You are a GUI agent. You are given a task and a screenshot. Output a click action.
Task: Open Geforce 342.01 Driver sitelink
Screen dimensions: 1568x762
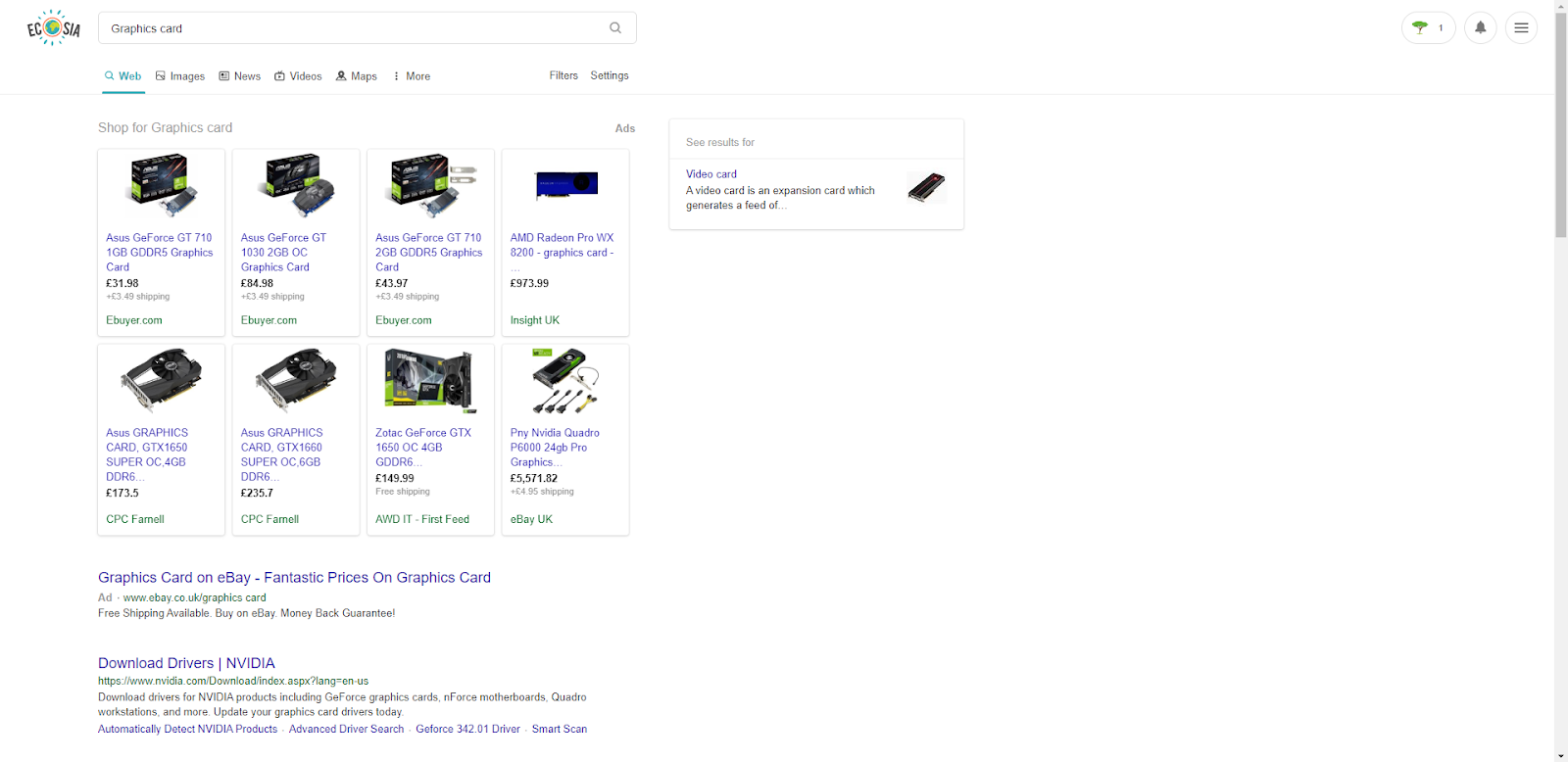tap(467, 729)
